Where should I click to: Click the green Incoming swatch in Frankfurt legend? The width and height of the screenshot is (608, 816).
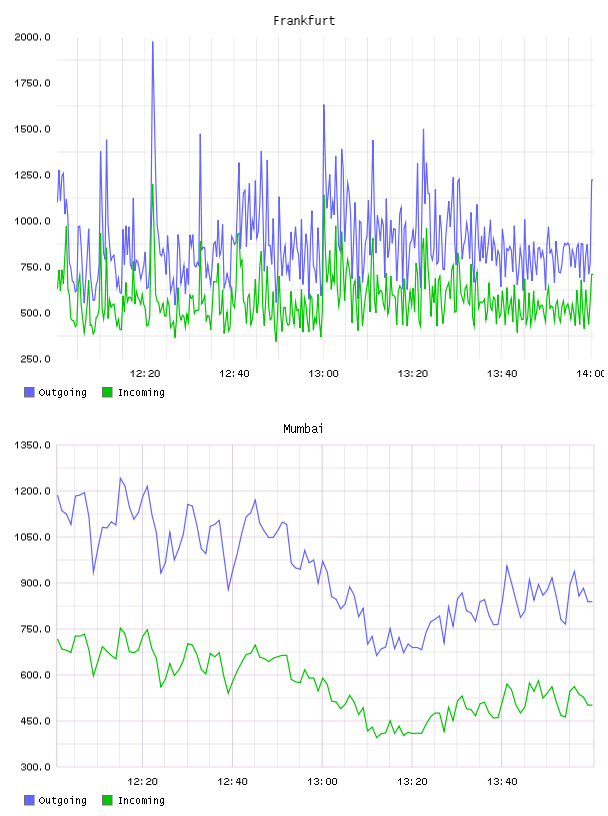click(107, 392)
